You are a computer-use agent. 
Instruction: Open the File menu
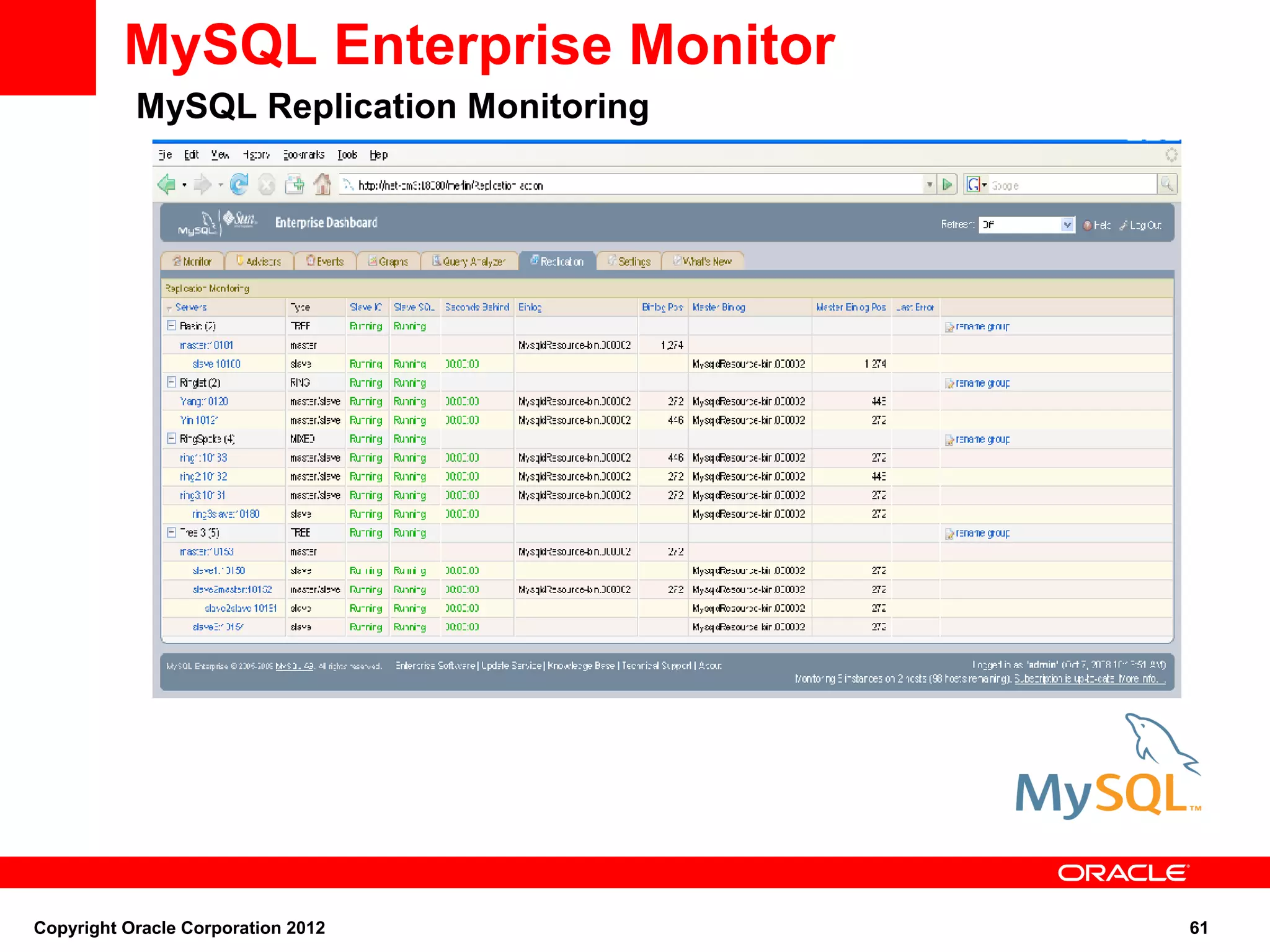click(166, 155)
